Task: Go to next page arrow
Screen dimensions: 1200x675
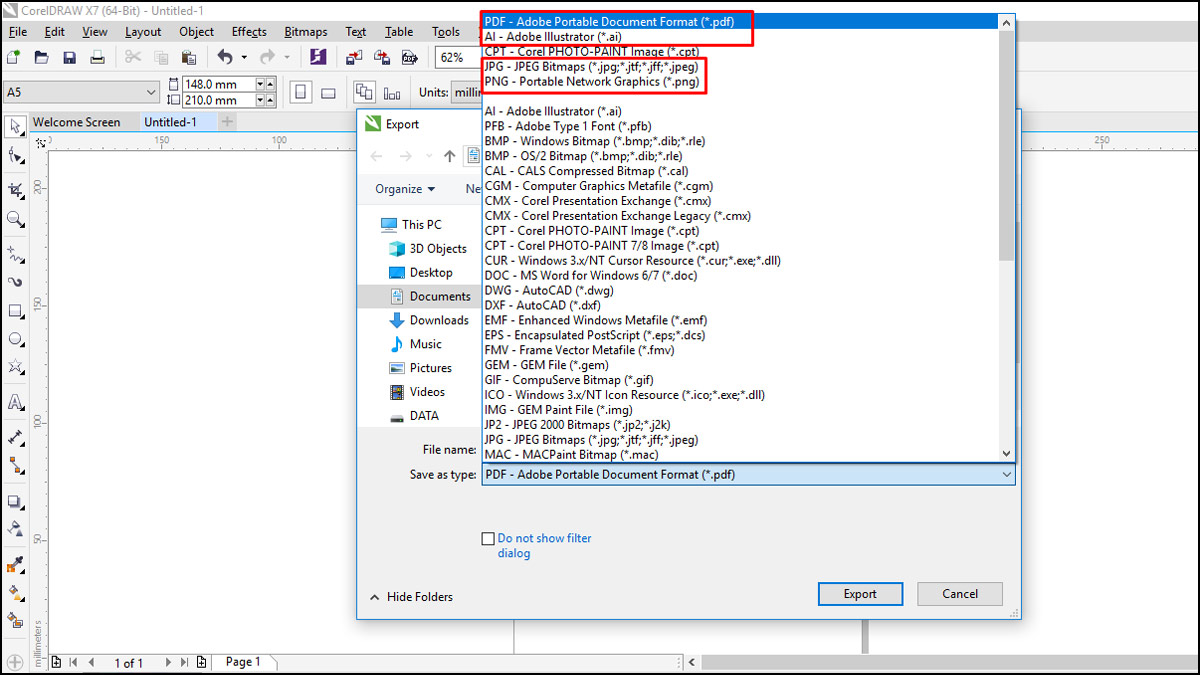Action: coord(167,662)
